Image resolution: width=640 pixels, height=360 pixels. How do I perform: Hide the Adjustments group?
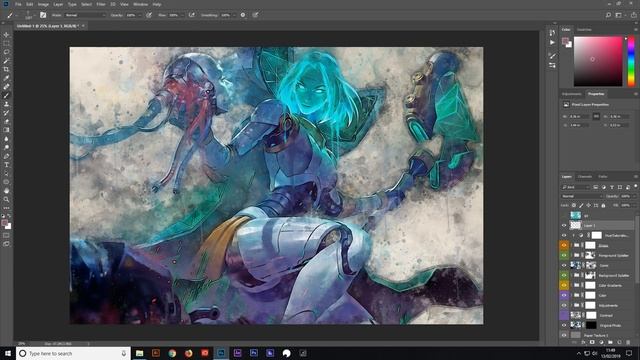tap(564, 305)
